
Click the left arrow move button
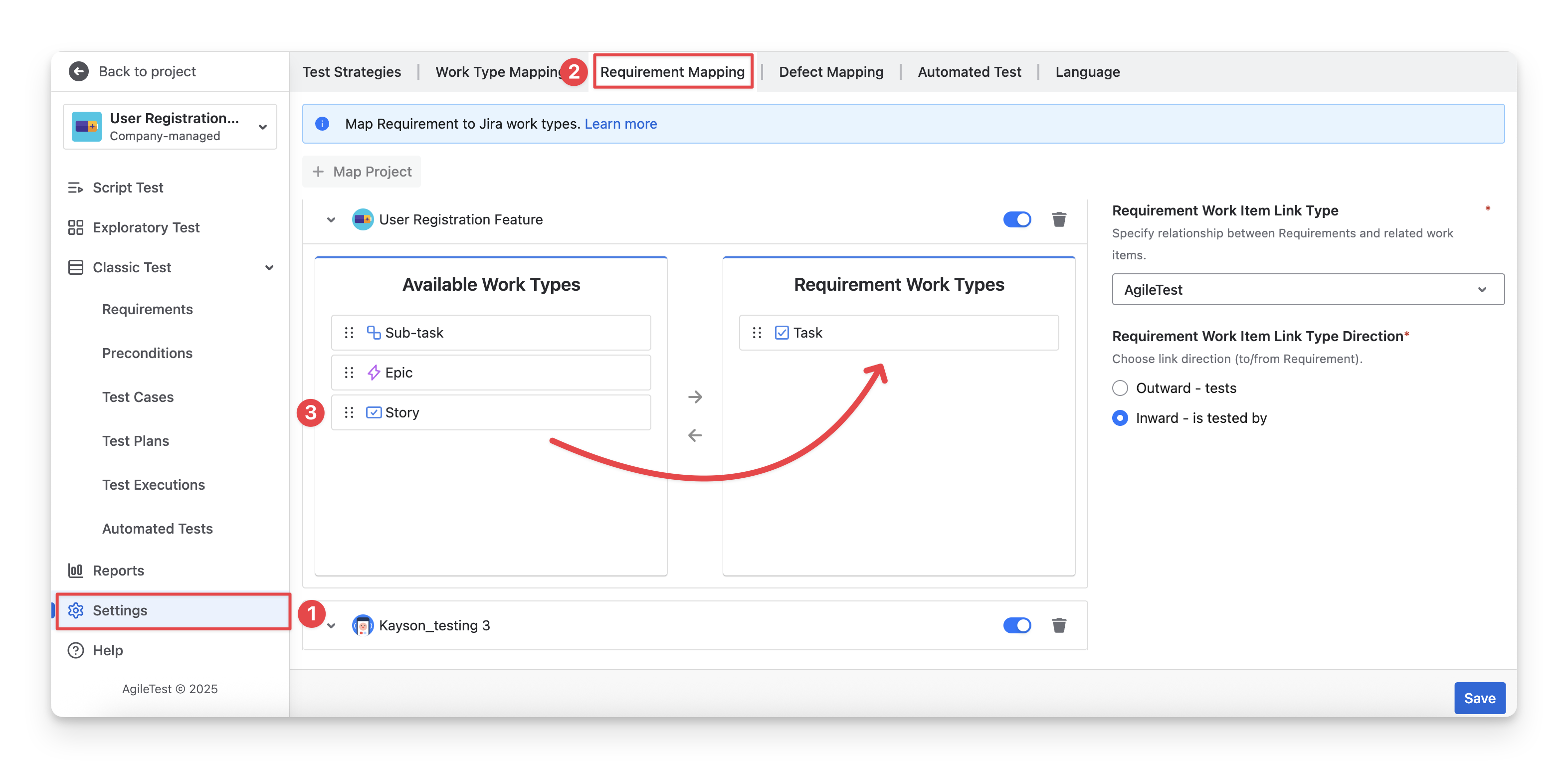[x=695, y=435]
